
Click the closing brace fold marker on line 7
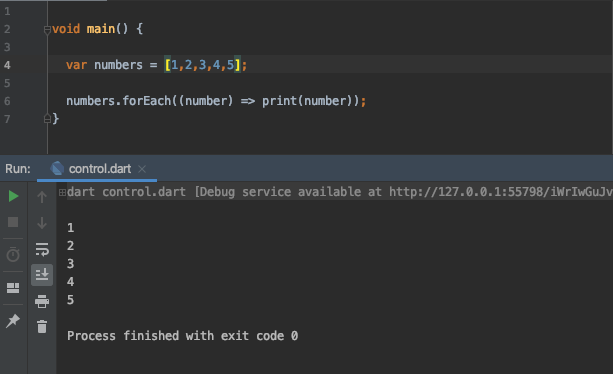pos(47,118)
